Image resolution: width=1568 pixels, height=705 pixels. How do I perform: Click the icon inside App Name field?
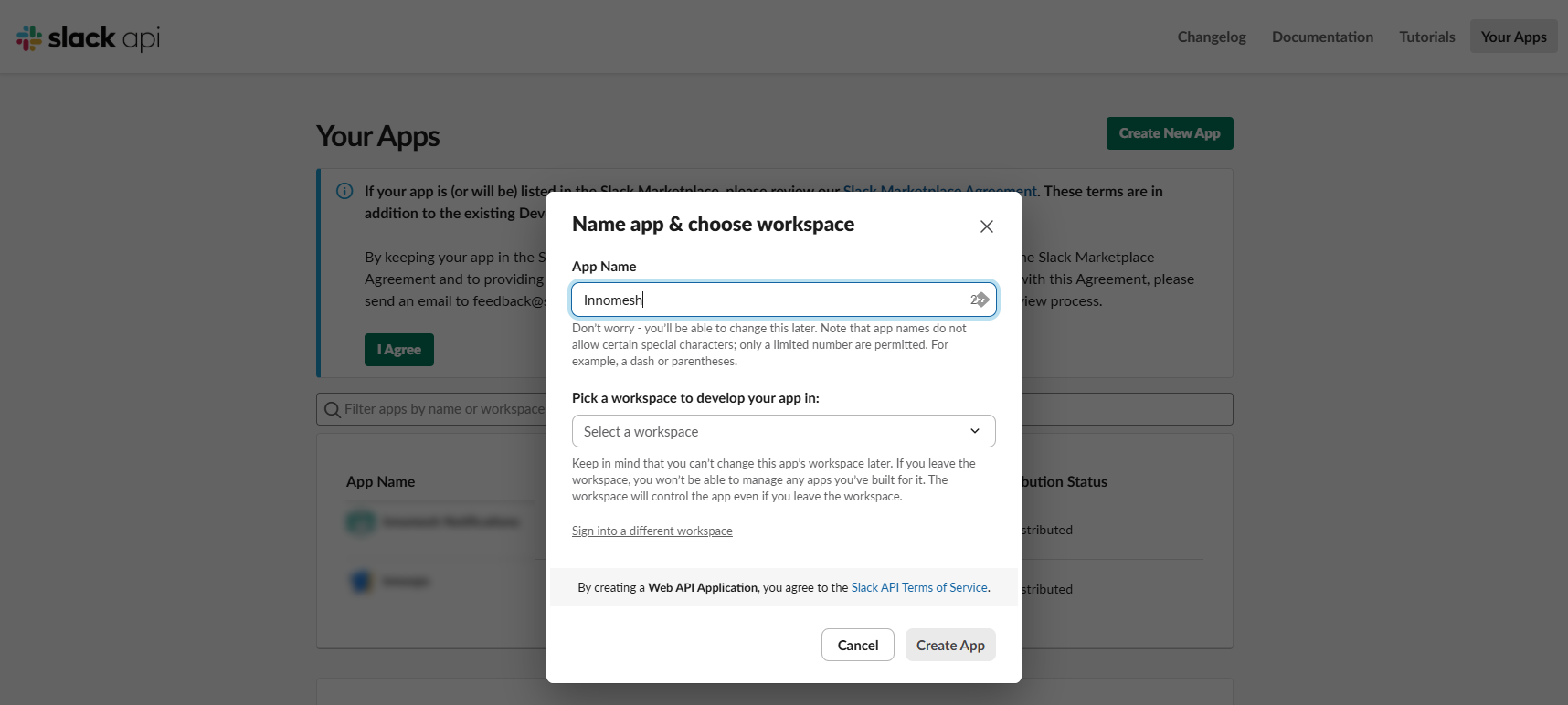(x=980, y=300)
